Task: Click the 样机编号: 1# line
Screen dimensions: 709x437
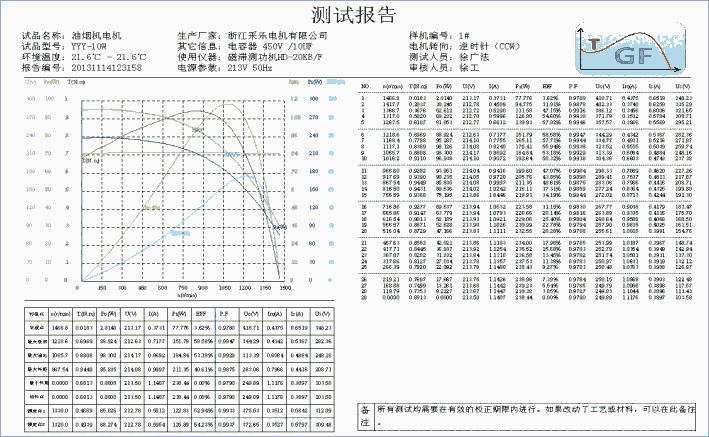Action: click(439, 36)
